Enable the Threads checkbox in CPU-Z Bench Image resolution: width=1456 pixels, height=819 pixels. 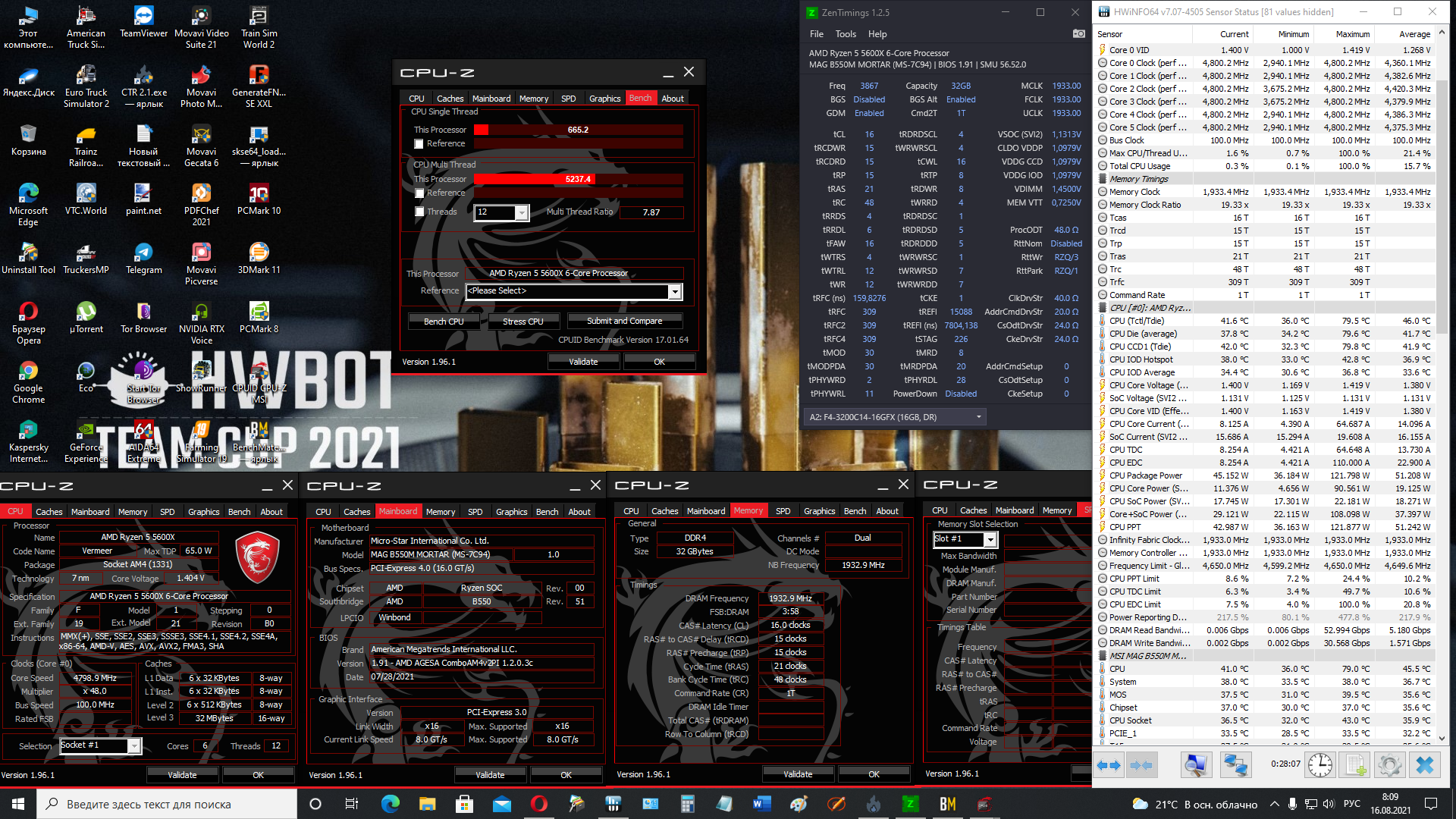coord(419,212)
